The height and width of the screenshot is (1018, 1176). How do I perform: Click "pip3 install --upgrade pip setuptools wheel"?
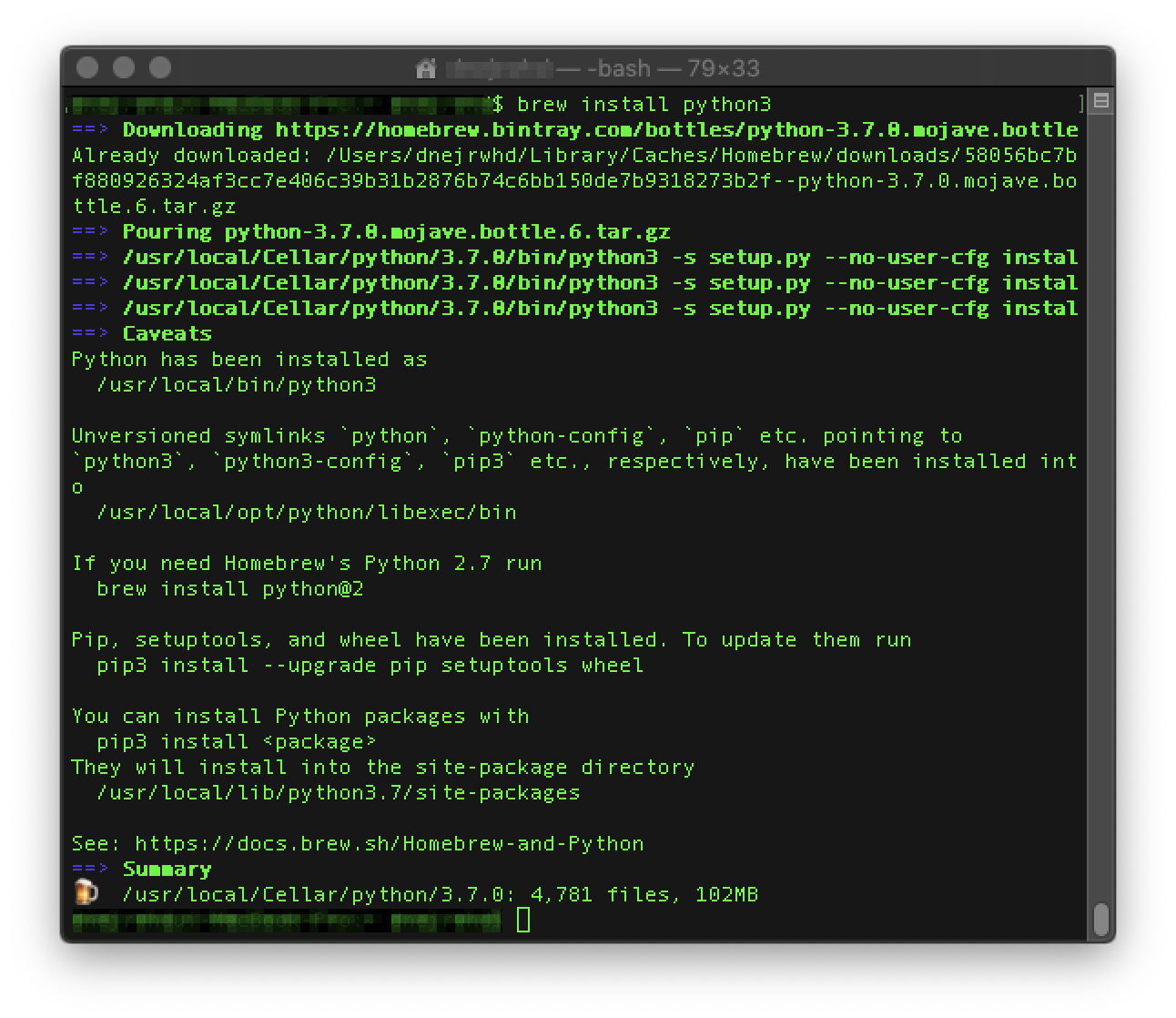tap(370, 665)
